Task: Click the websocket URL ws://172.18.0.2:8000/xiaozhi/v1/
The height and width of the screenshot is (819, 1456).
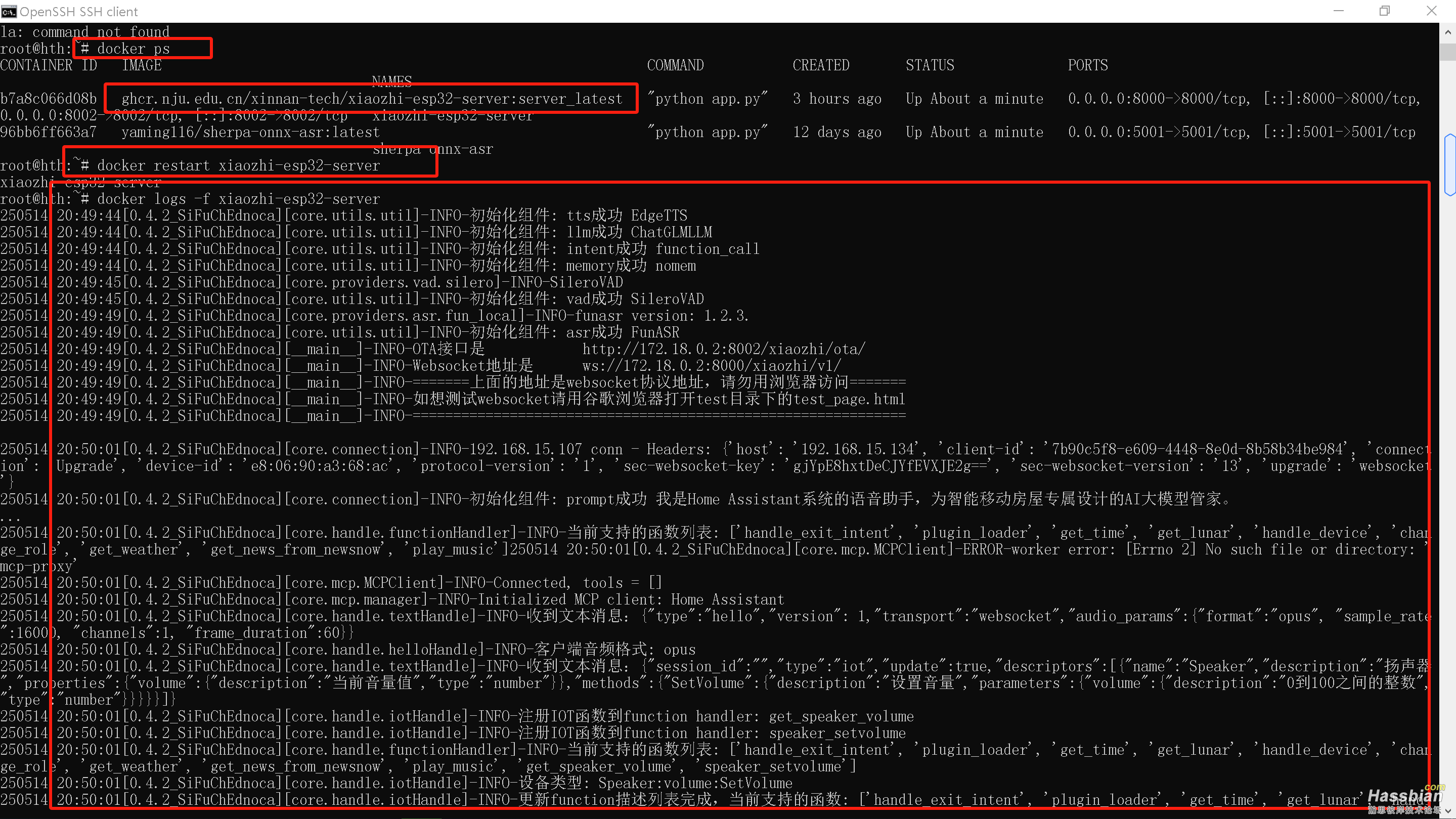Action: click(x=712, y=366)
